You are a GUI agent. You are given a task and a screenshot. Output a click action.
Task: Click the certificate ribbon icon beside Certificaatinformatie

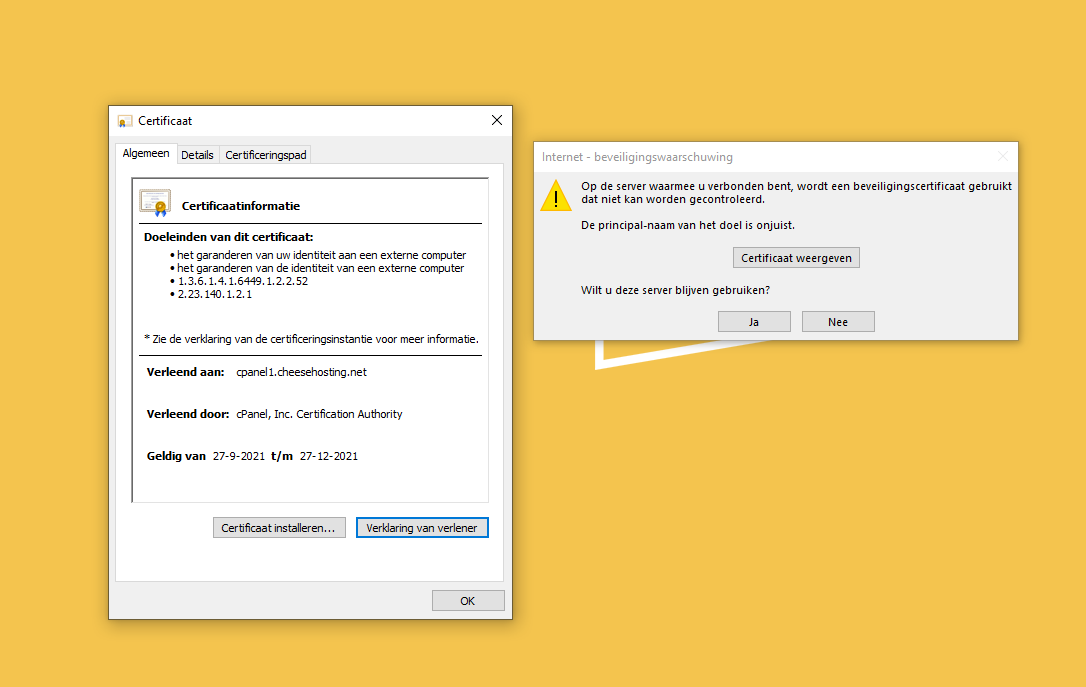coord(155,203)
